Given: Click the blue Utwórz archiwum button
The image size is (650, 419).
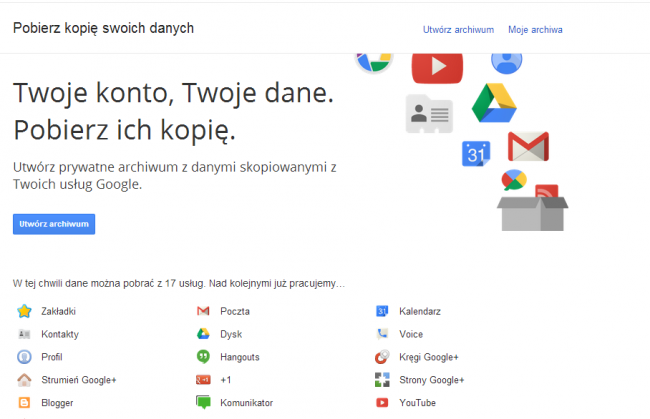Looking at the screenshot, I should (54, 224).
